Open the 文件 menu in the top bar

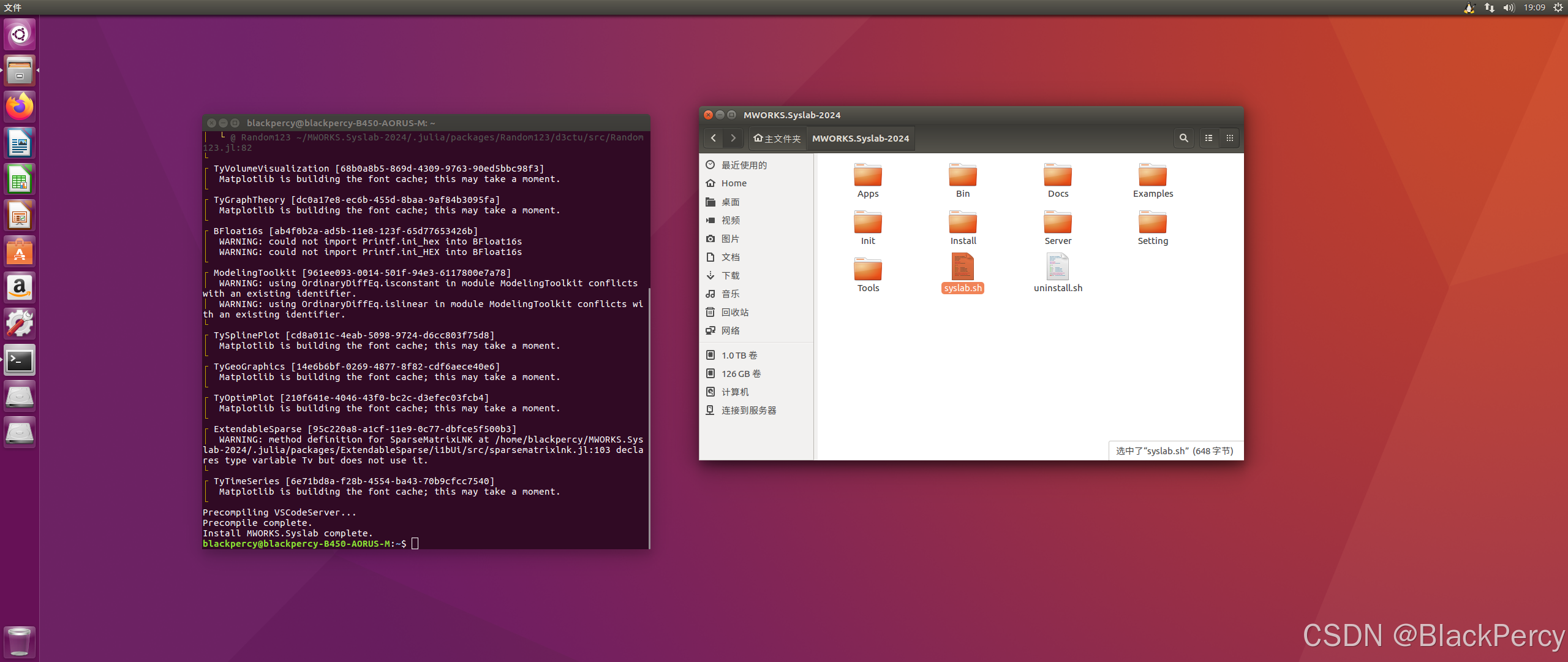point(13,7)
